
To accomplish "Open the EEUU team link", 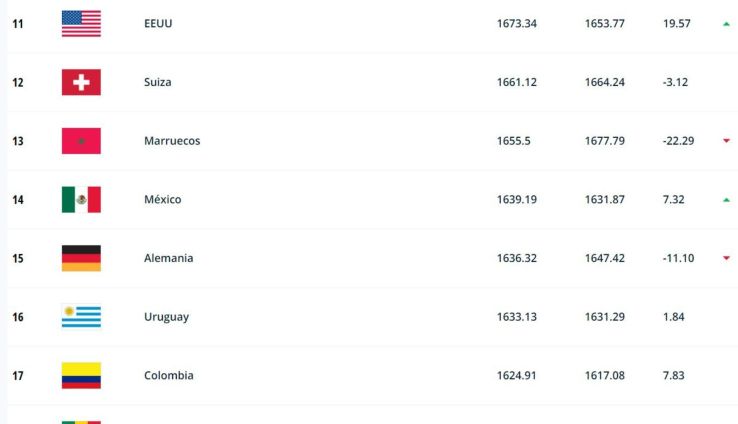I will pyautogui.click(x=158, y=23).
